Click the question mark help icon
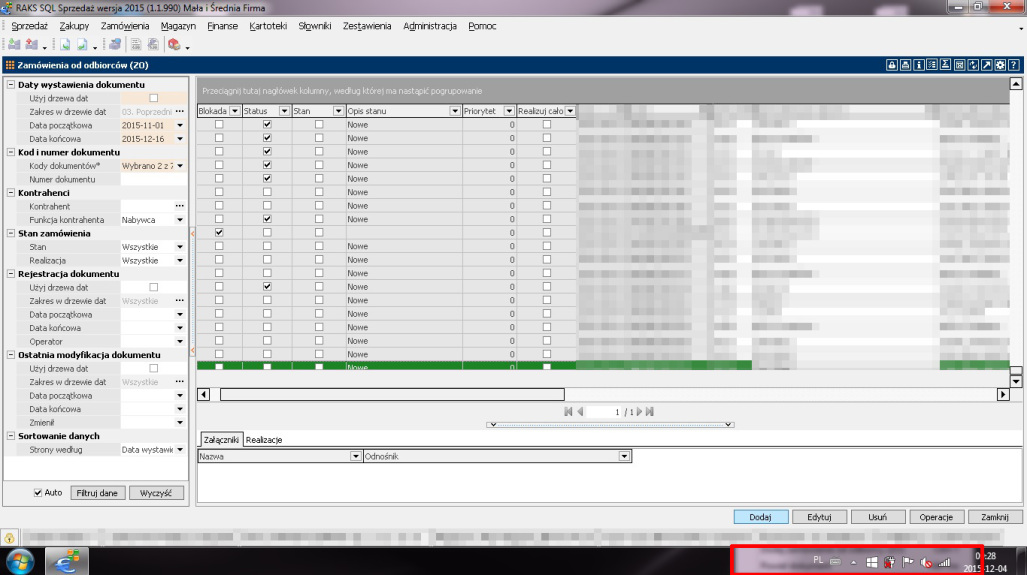 1014,65
